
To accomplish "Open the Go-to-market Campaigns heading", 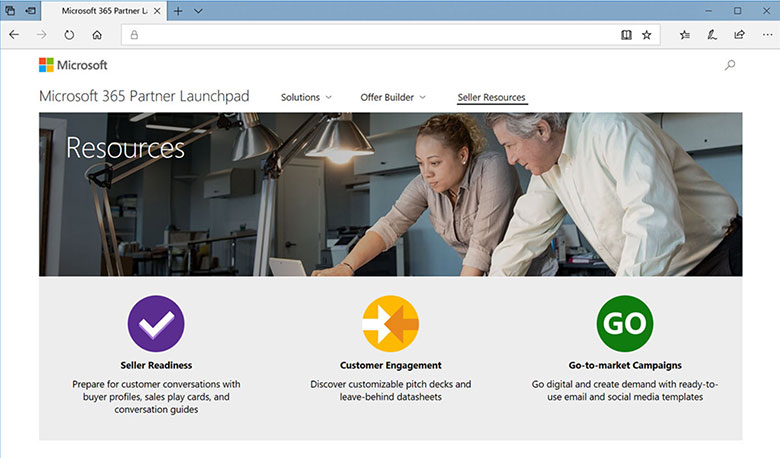I will 625,365.
